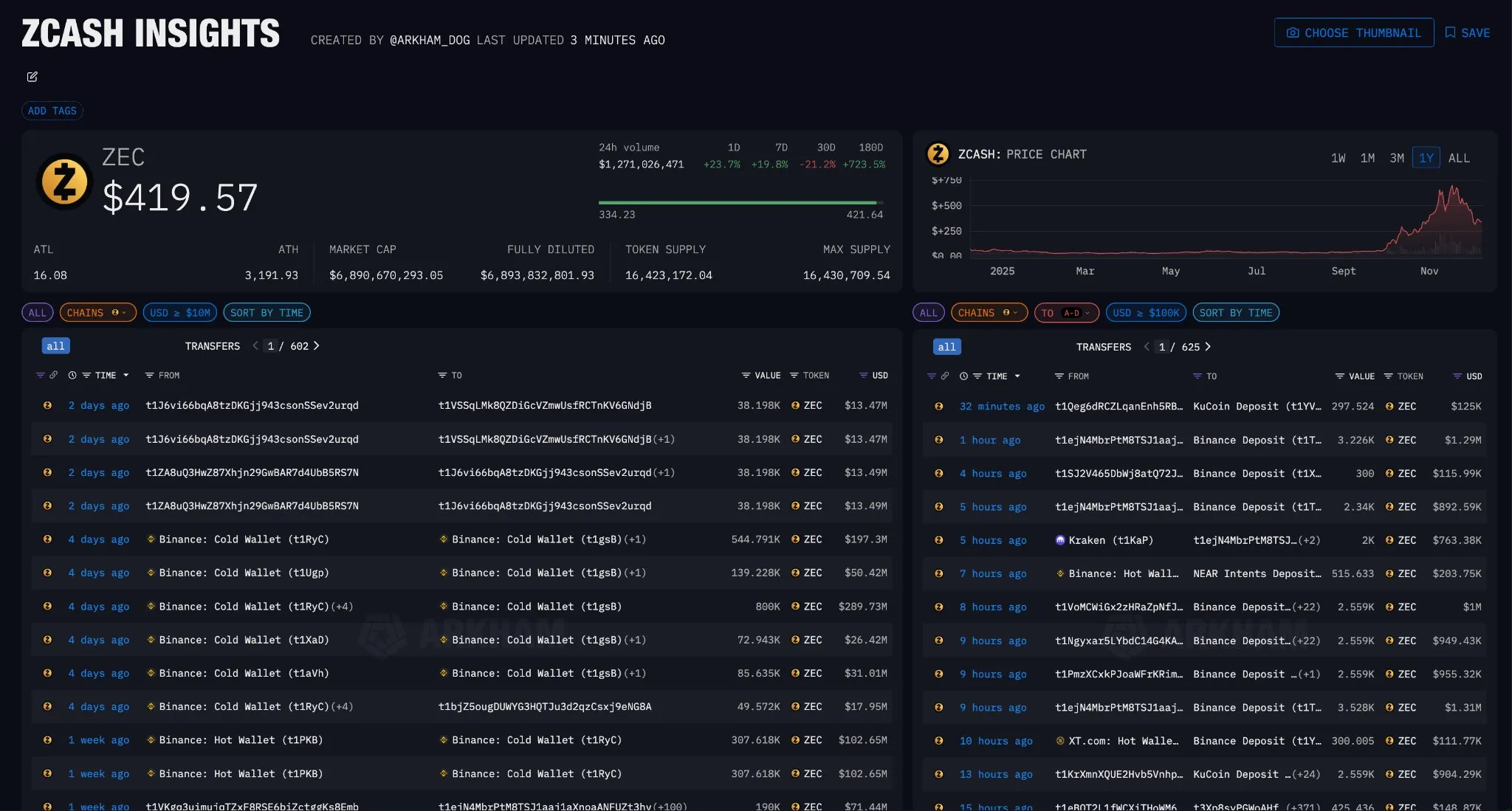The height and width of the screenshot is (811, 1512).
Task: Click the link icon in left transfers header
Action: (54, 376)
